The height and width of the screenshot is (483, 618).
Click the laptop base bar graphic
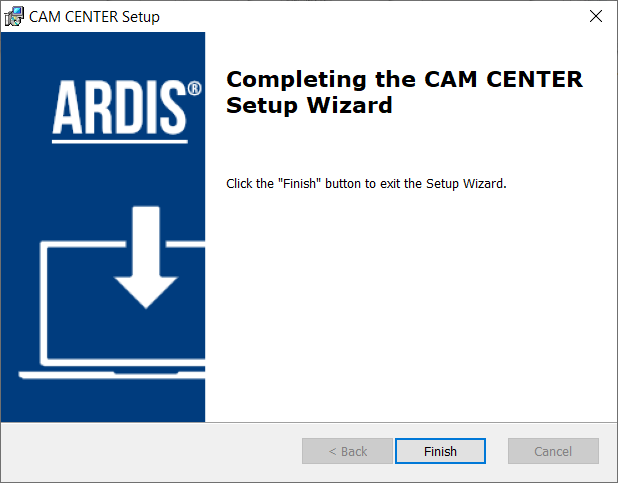pos(112,375)
